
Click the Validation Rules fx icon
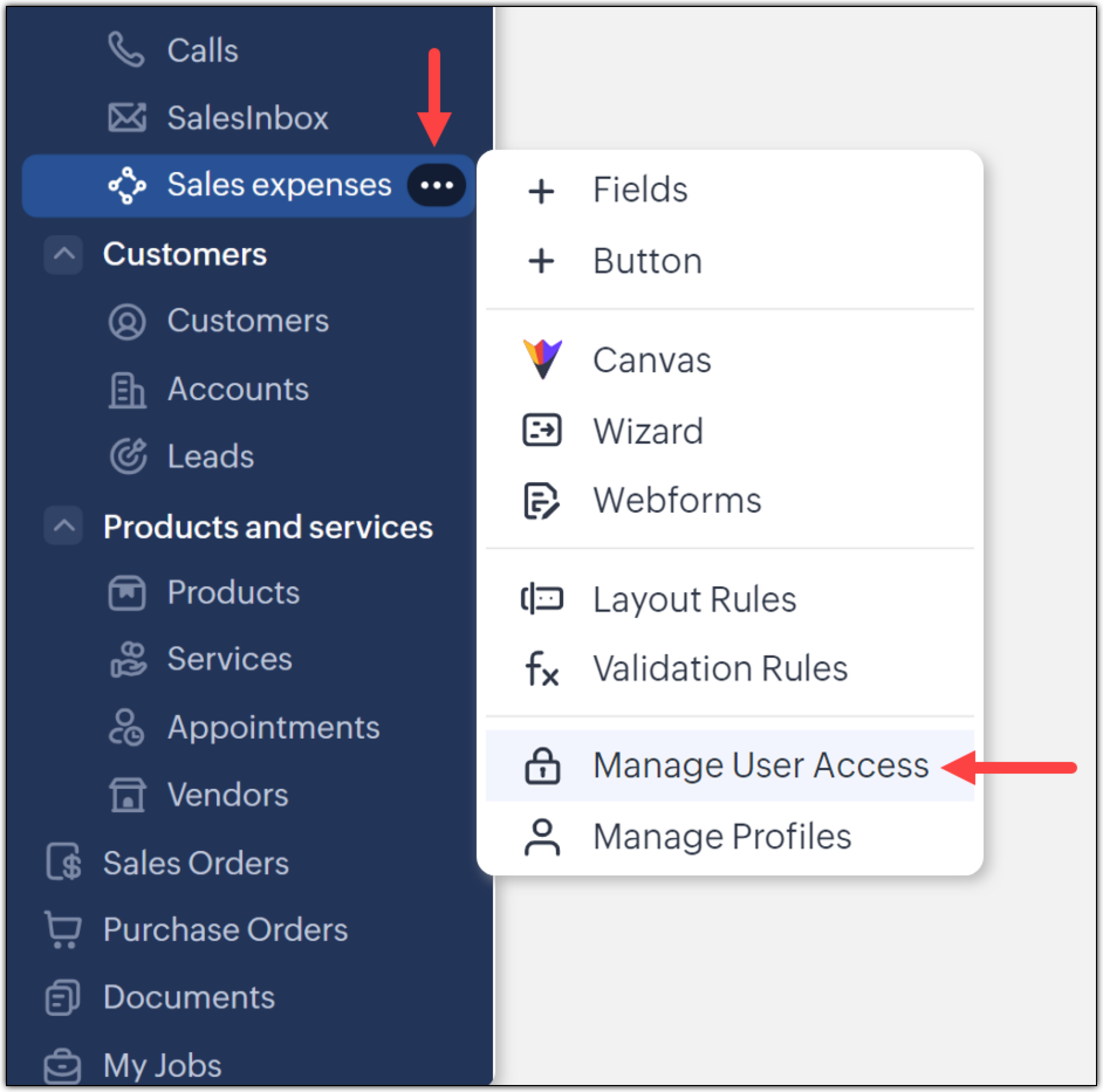point(542,668)
